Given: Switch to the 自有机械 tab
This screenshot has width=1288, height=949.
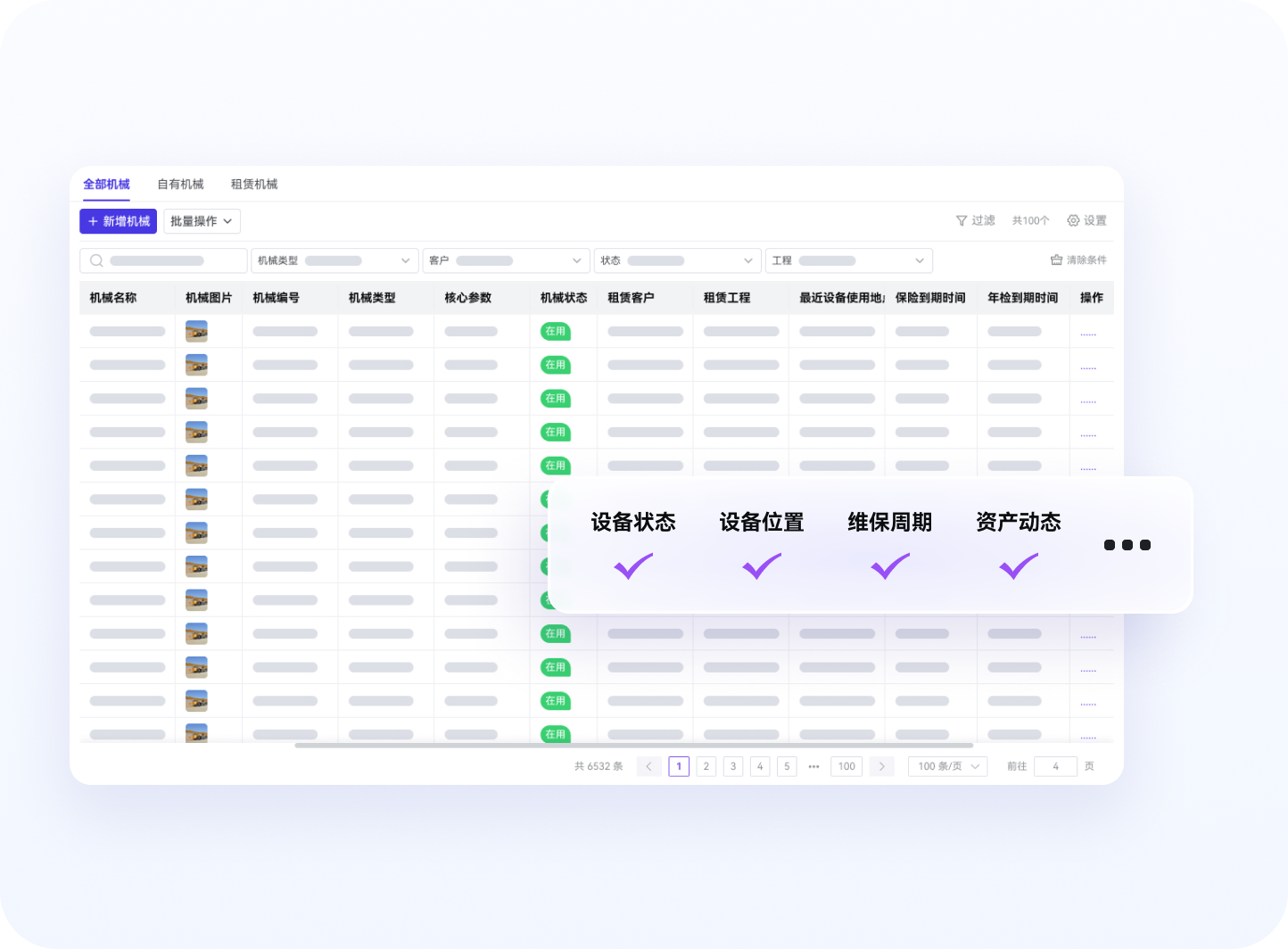Looking at the screenshot, I should click(x=180, y=185).
